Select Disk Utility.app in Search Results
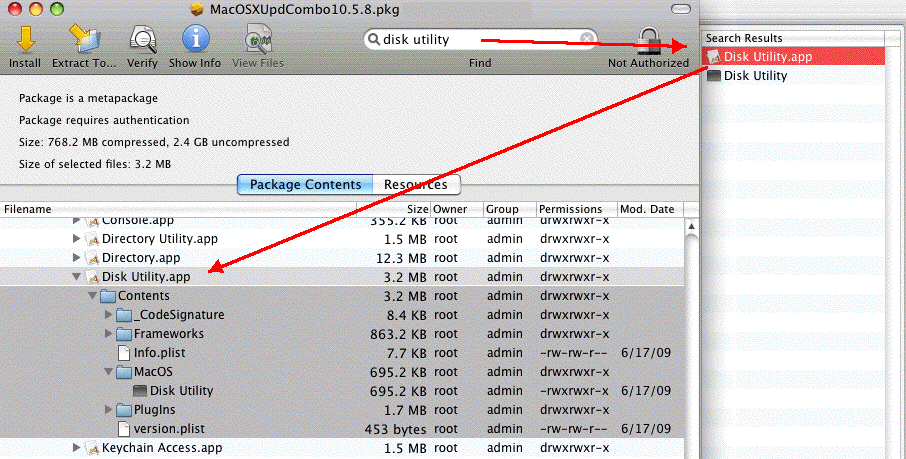Screen dimensions: 906x459 793,57
